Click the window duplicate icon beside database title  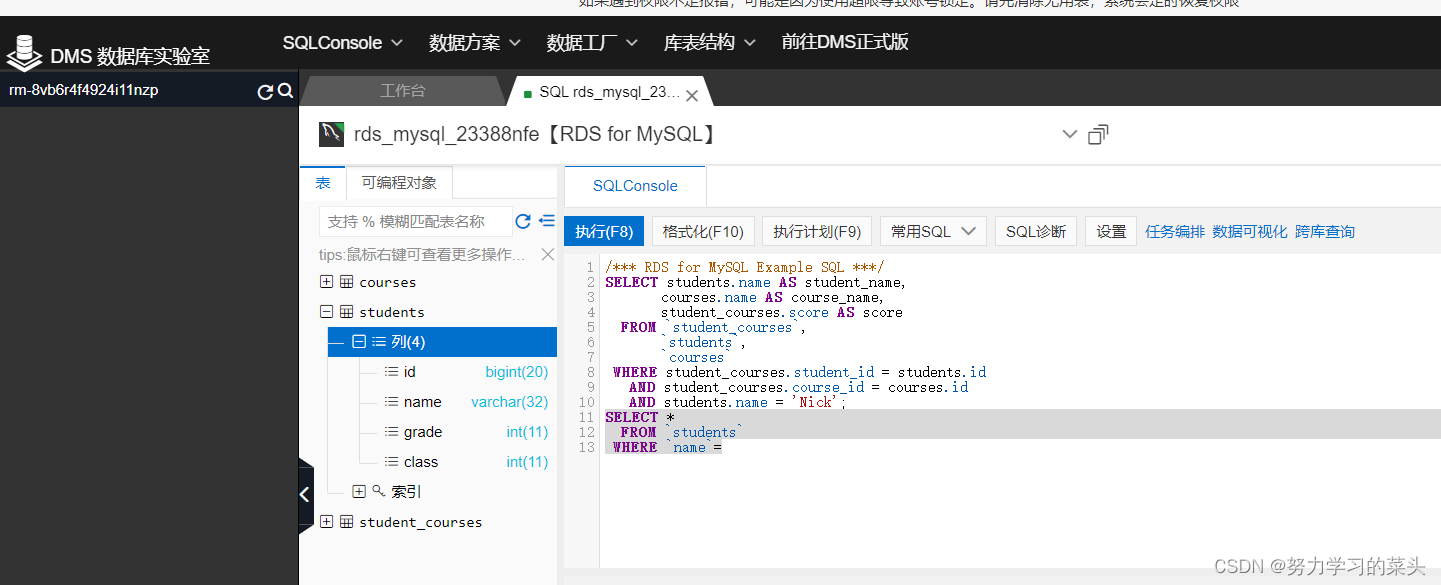(x=1098, y=134)
